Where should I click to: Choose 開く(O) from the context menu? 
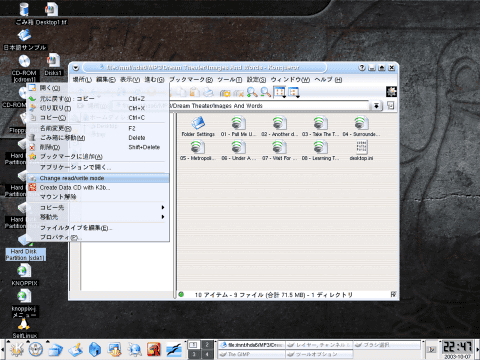98,88
